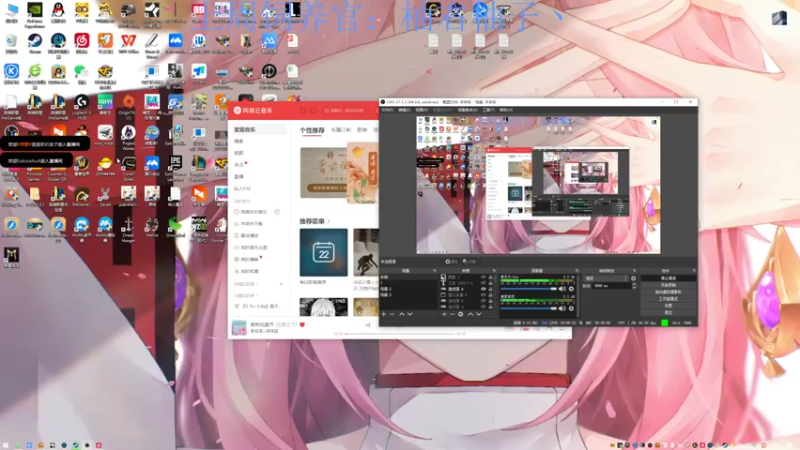Open OBS scene transition properties gear

pos(633,279)
